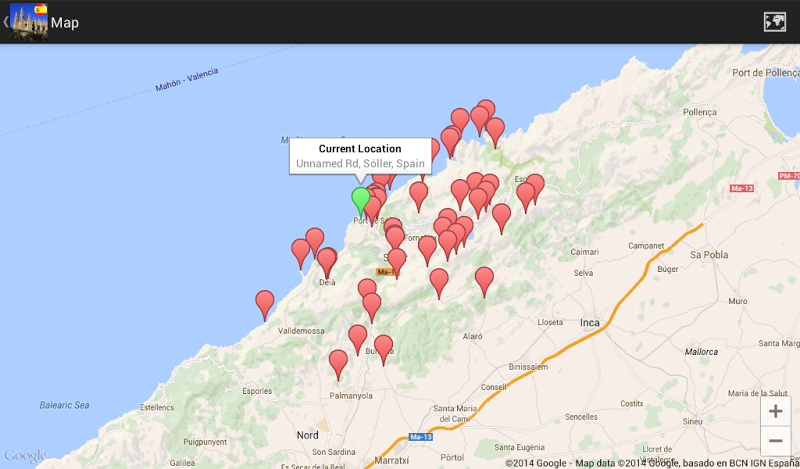Click the Binissalem town label

tap(528, 367)
